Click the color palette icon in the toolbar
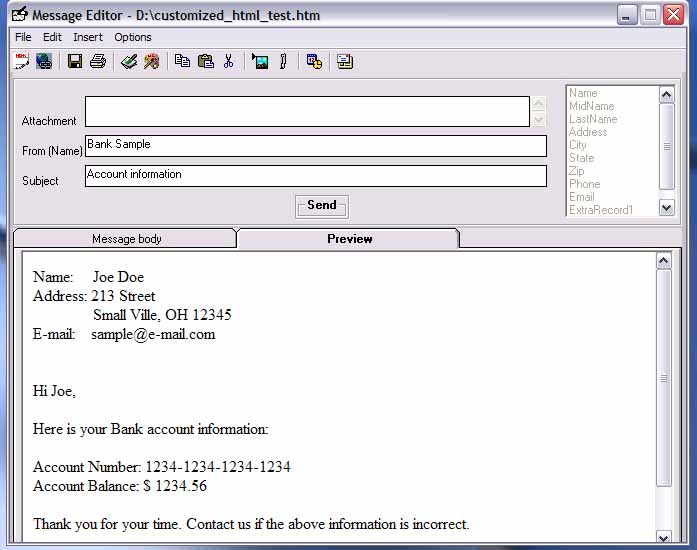Viewport: 697px width, 550px height. point(151,62)
